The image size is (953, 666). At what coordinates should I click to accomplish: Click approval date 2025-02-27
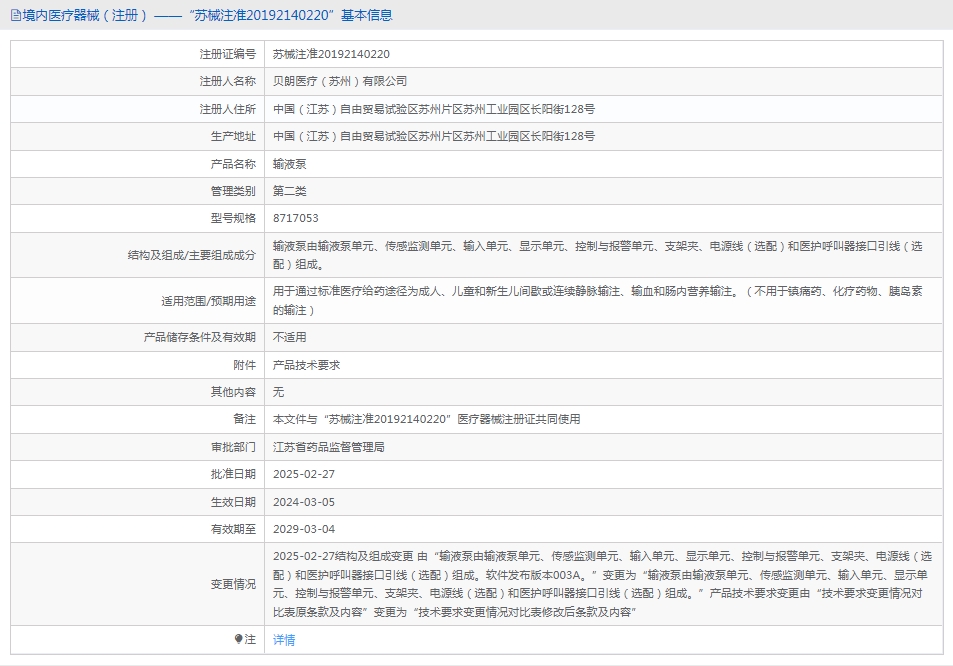pyautogui.click(x=305, y=474)
